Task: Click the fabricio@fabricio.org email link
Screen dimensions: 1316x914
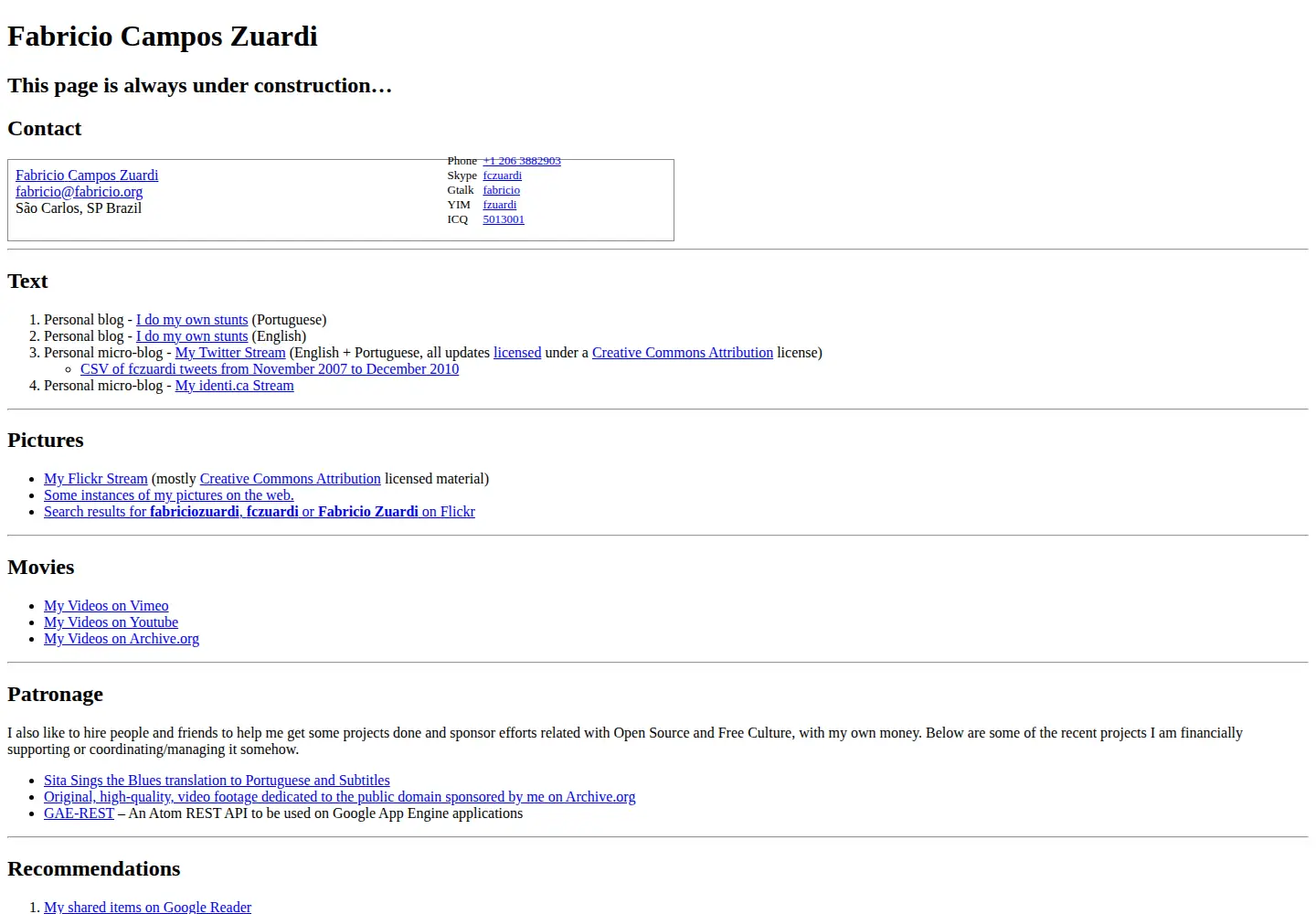Action: coord(79,192)
